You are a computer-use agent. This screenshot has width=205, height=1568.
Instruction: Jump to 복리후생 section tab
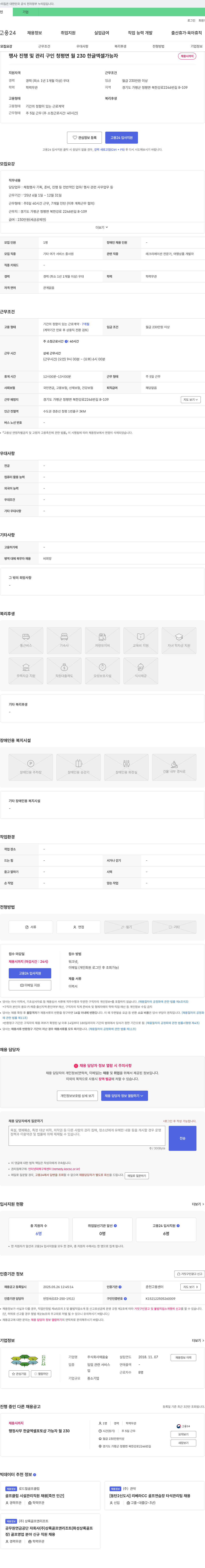click(120, 46)
